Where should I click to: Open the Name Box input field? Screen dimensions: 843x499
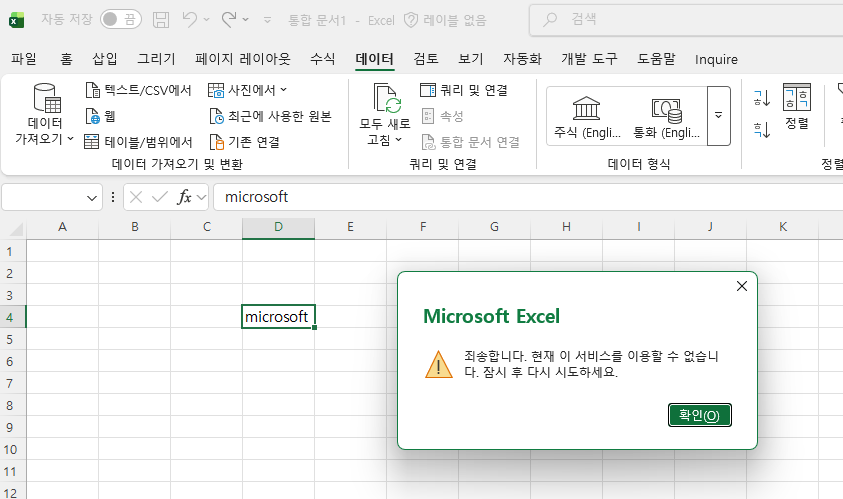tap(43, 197)
